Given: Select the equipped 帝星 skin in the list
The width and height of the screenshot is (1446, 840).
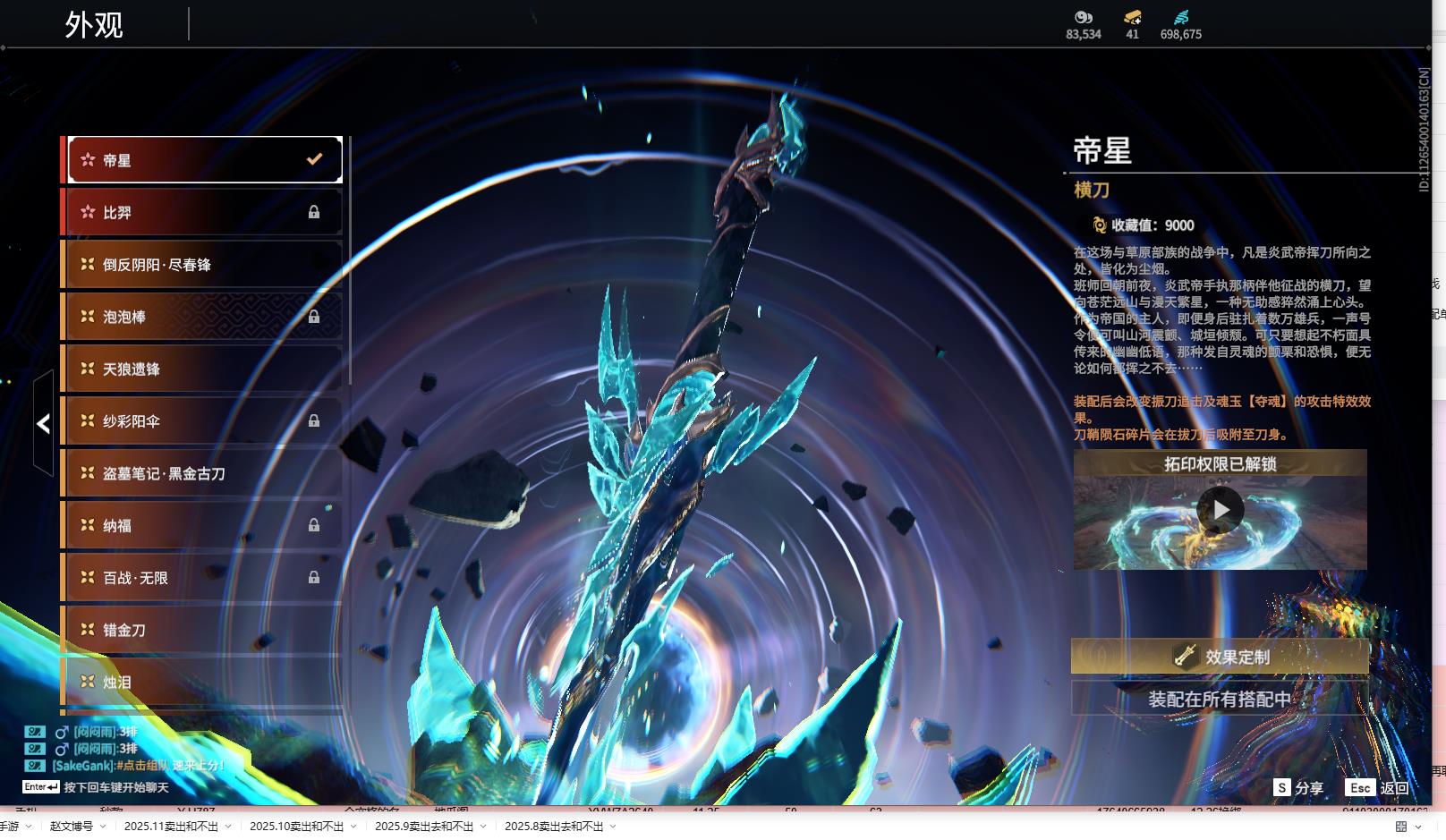Looking at the screenshot, I should pyautogui.click(x=205, y=160).
